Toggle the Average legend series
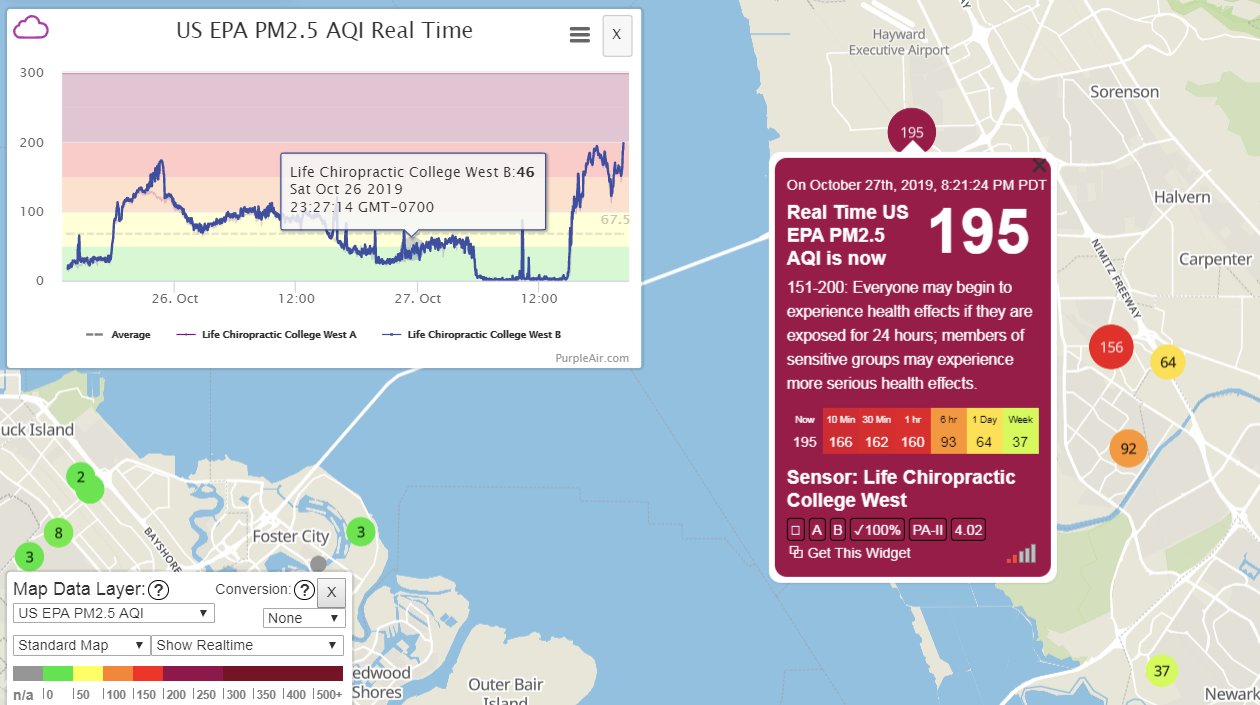1260x705 pixels. pyautogui.click(x=118, y=335)
